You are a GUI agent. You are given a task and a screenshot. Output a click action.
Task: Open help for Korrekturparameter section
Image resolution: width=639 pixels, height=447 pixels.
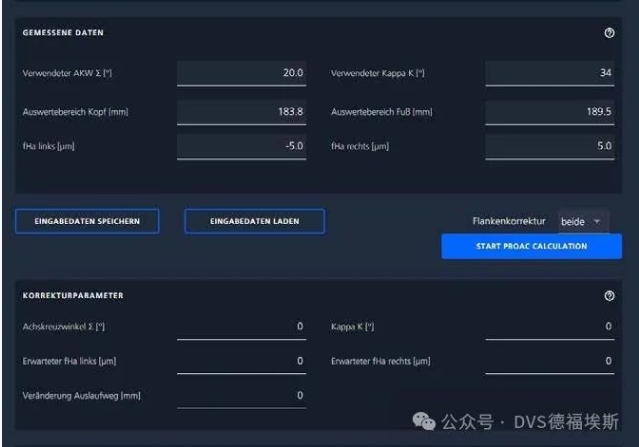click(610, 296)
